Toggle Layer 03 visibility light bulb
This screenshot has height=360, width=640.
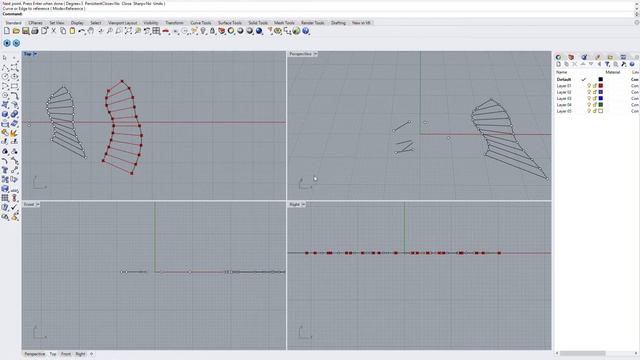589,98
